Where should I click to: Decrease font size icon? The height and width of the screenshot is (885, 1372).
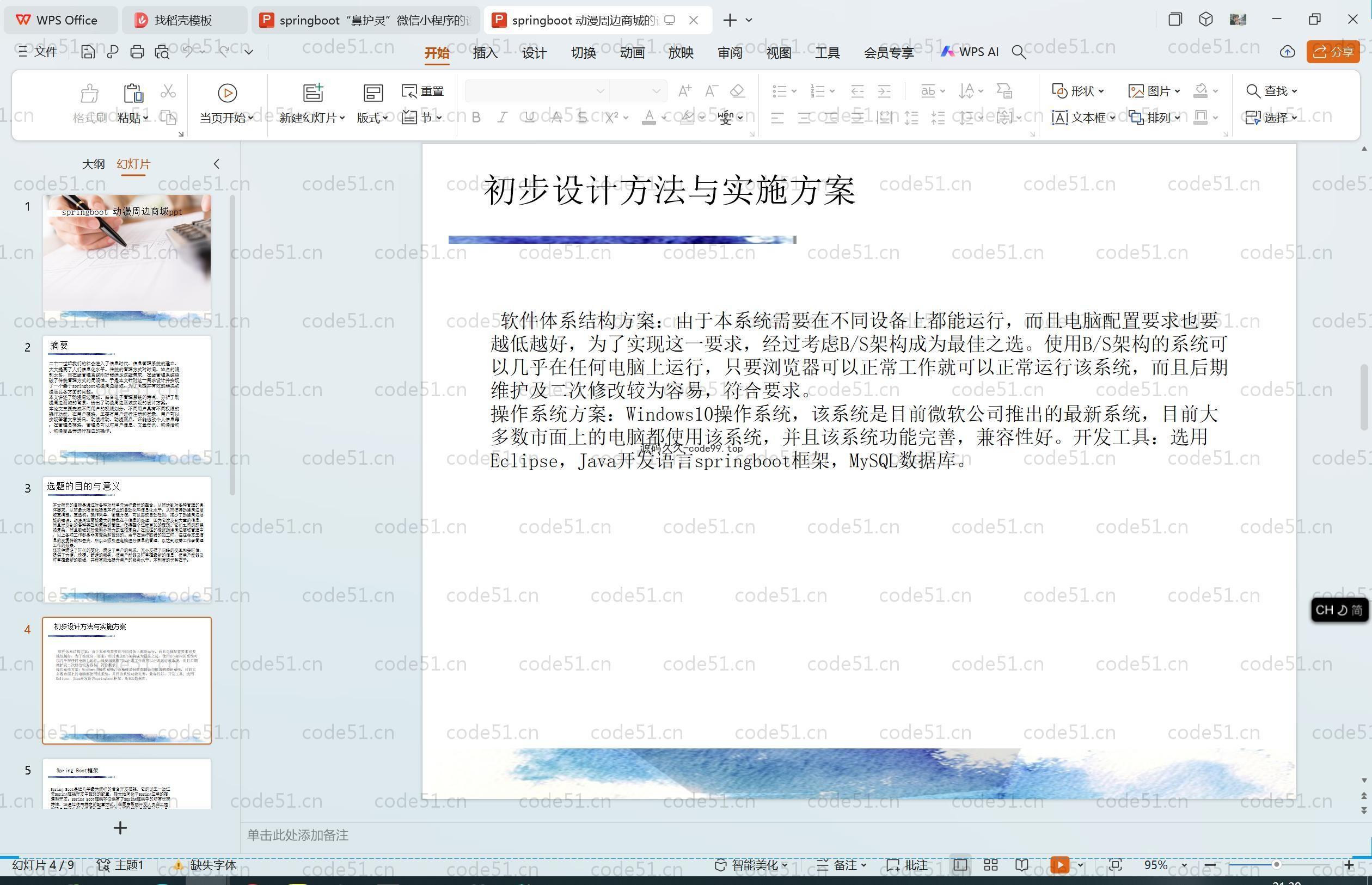711,91
